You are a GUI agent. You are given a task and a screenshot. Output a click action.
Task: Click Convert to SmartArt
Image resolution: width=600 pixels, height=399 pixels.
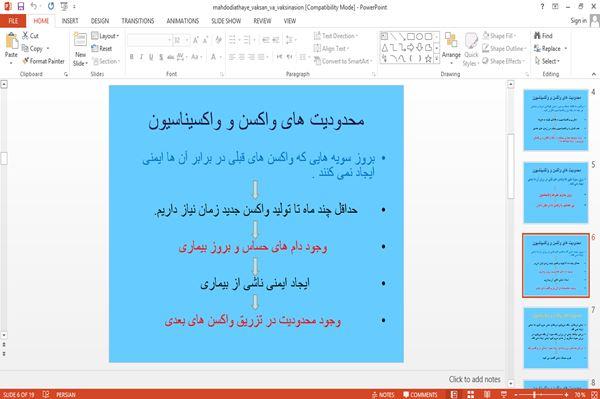tap(342, 61)
